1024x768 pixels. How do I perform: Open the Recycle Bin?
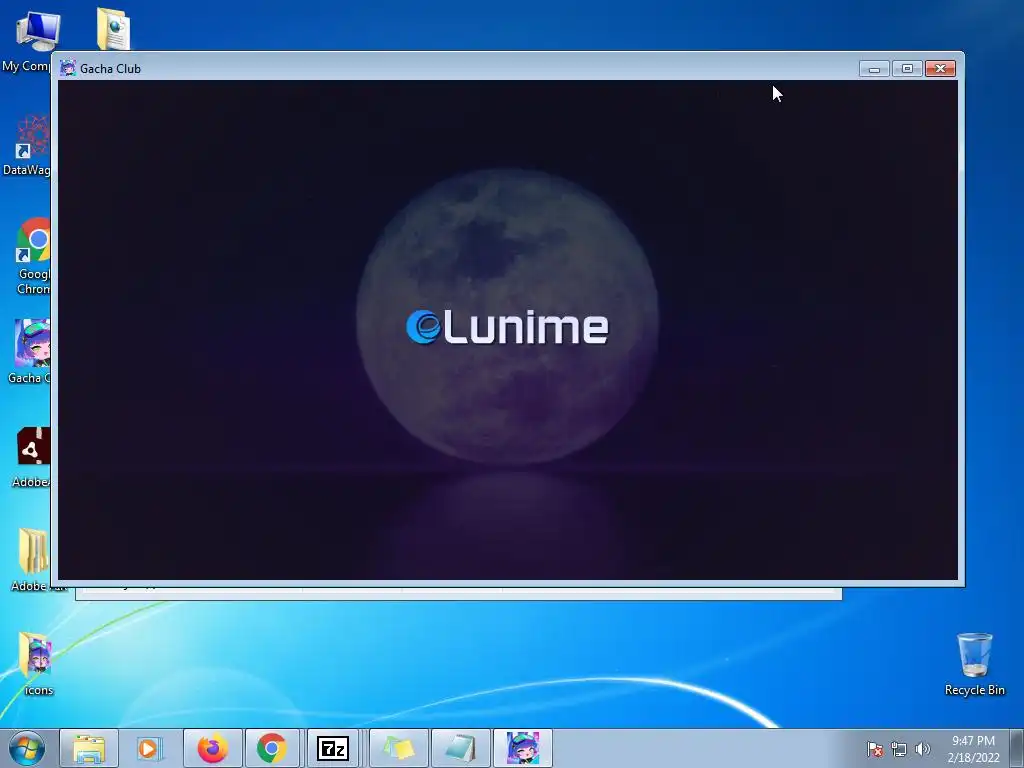coord(974,664)
